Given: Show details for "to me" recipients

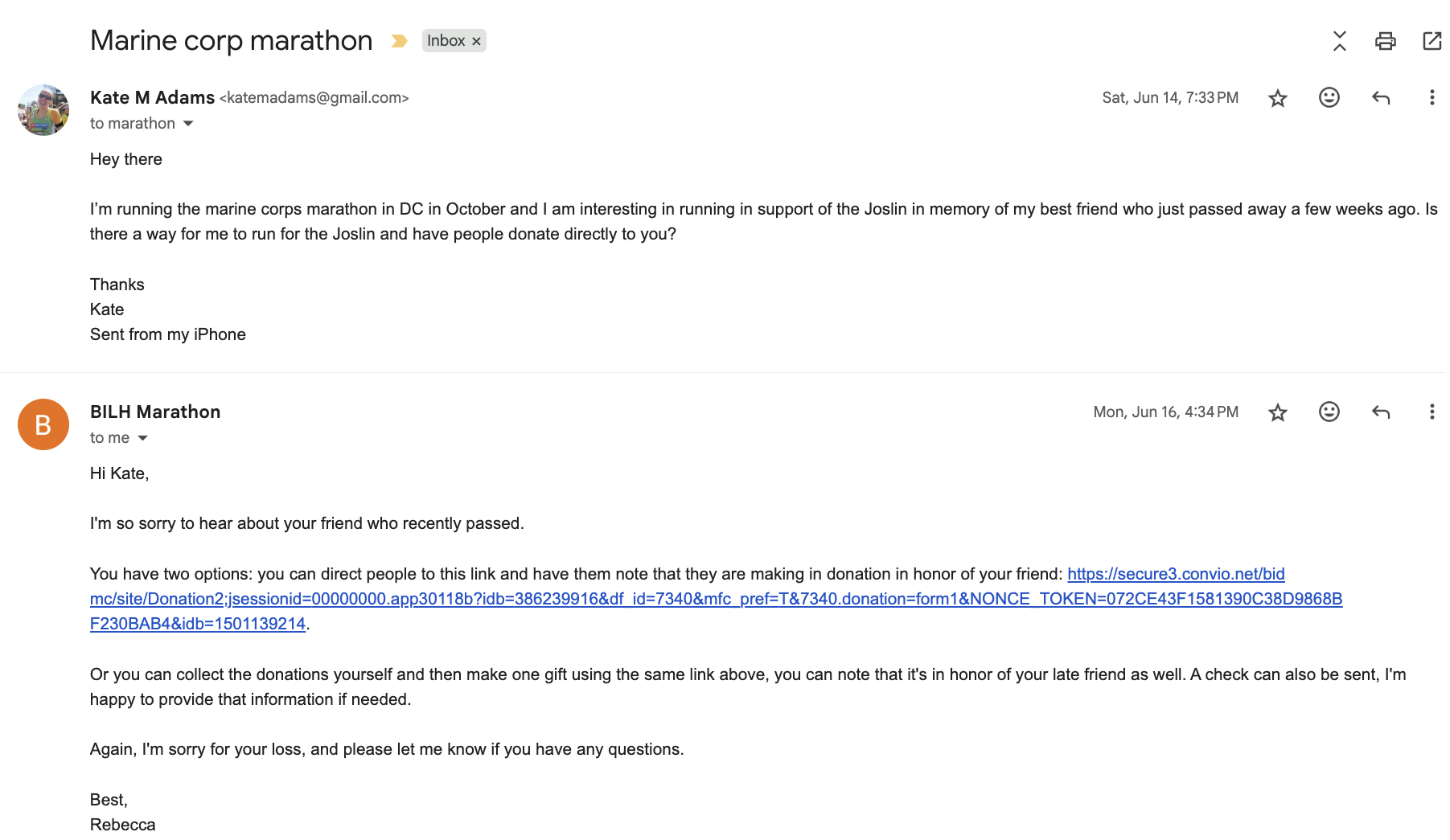Looking at the screenshot, I should pyautogui.click(x=143, y=438).
